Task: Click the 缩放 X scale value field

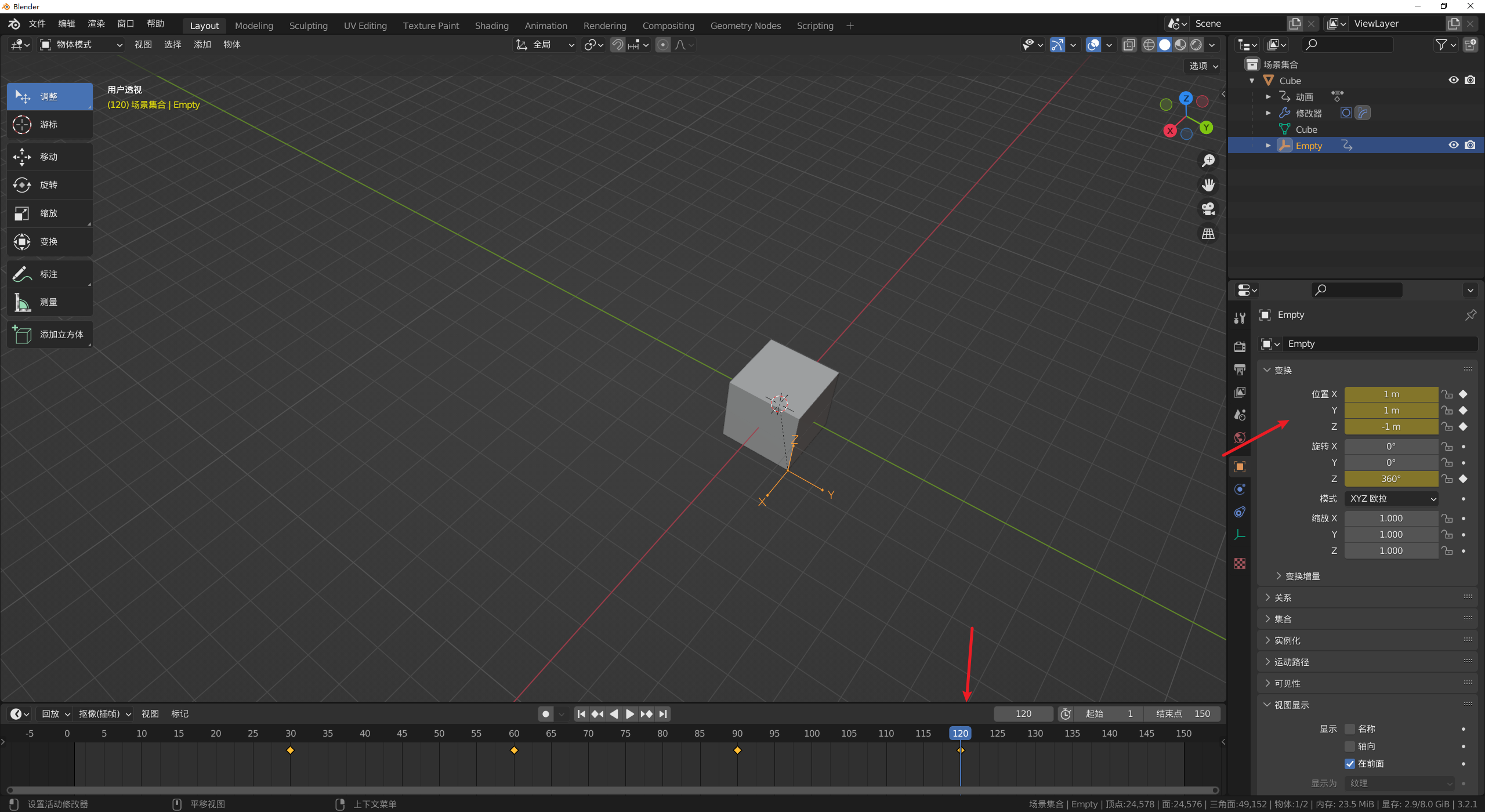Action: [x=1390, y=519]
